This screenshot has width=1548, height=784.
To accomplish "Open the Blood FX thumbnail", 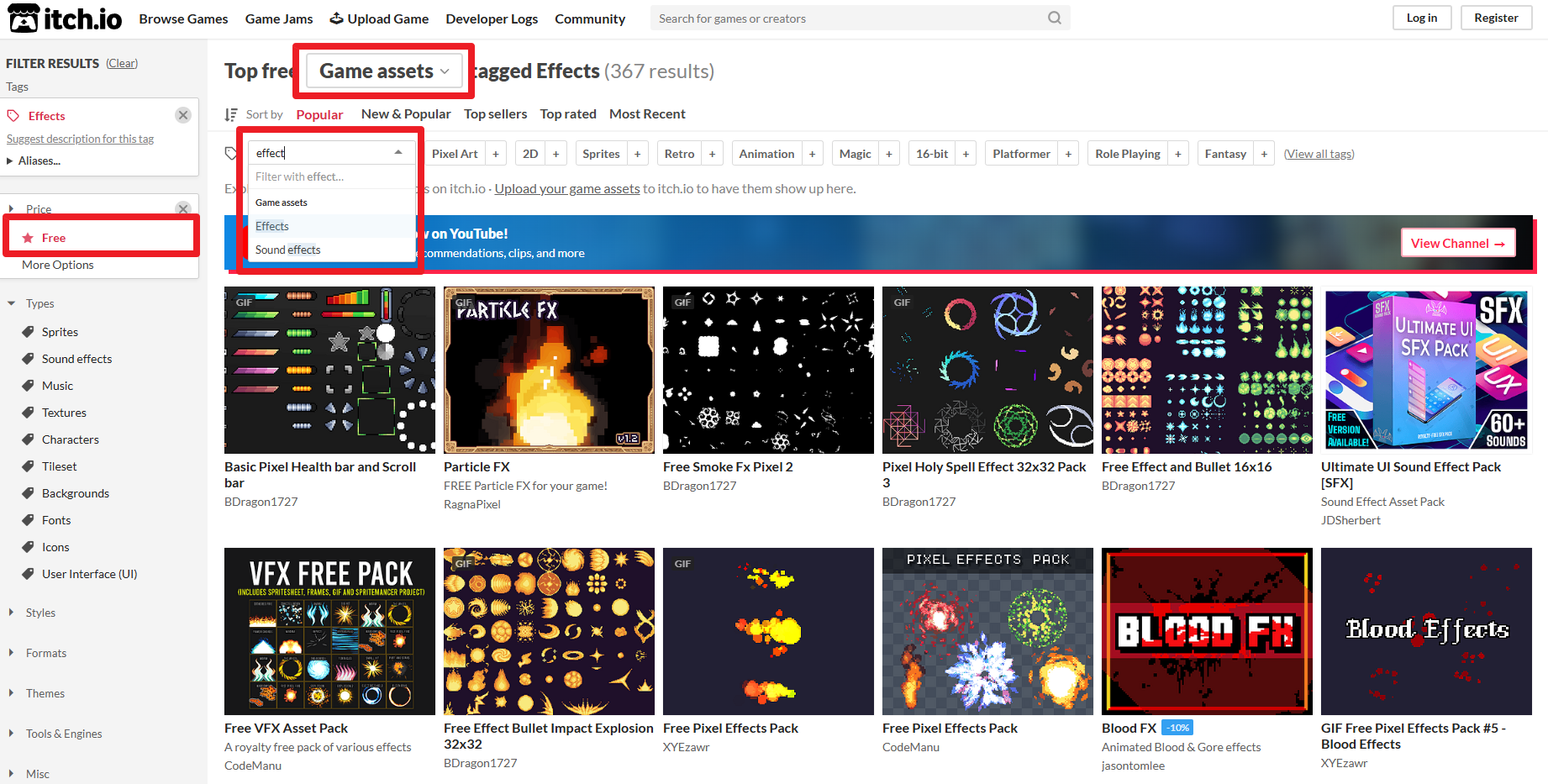I will pos(1207,631).
